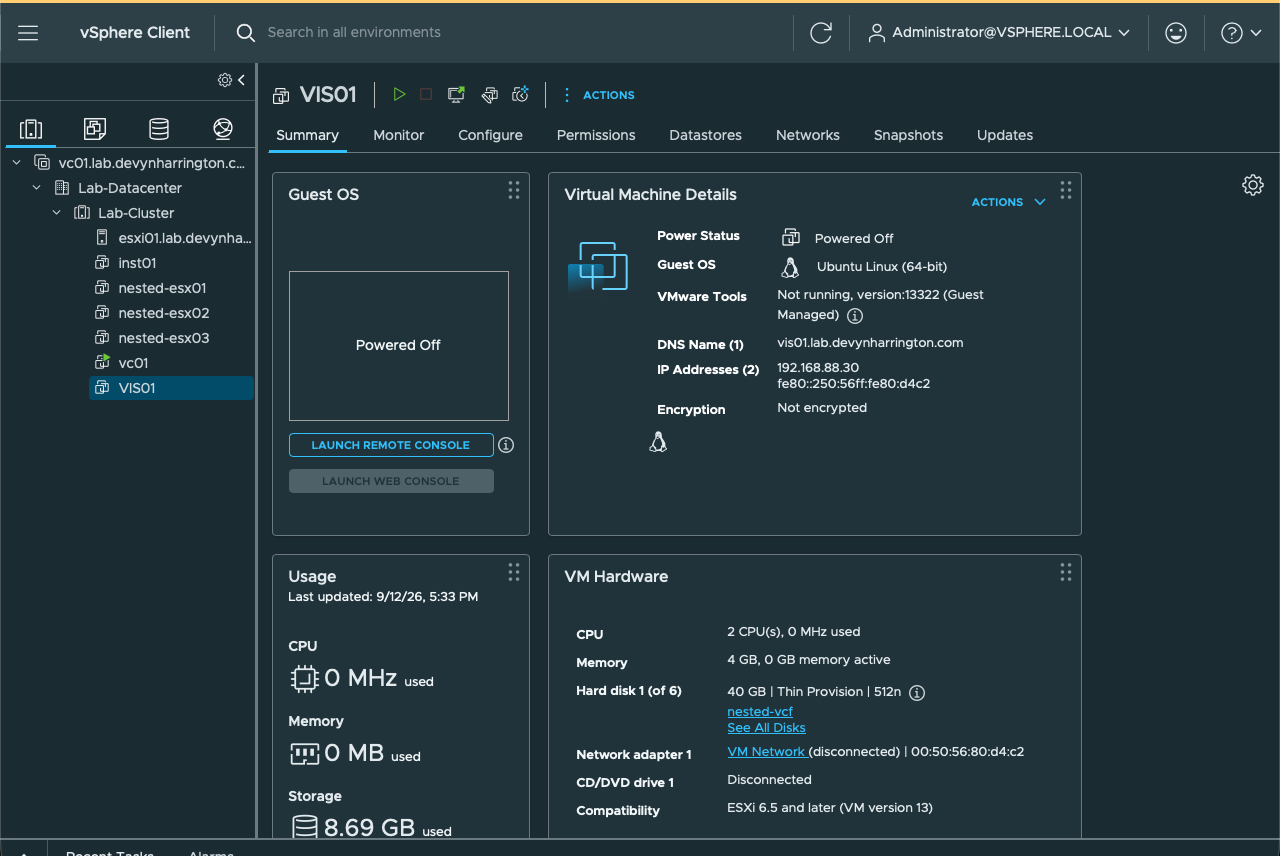Click the refresh icon in top bar
The height and width of the screenshot is (856, 1280).
821,33
